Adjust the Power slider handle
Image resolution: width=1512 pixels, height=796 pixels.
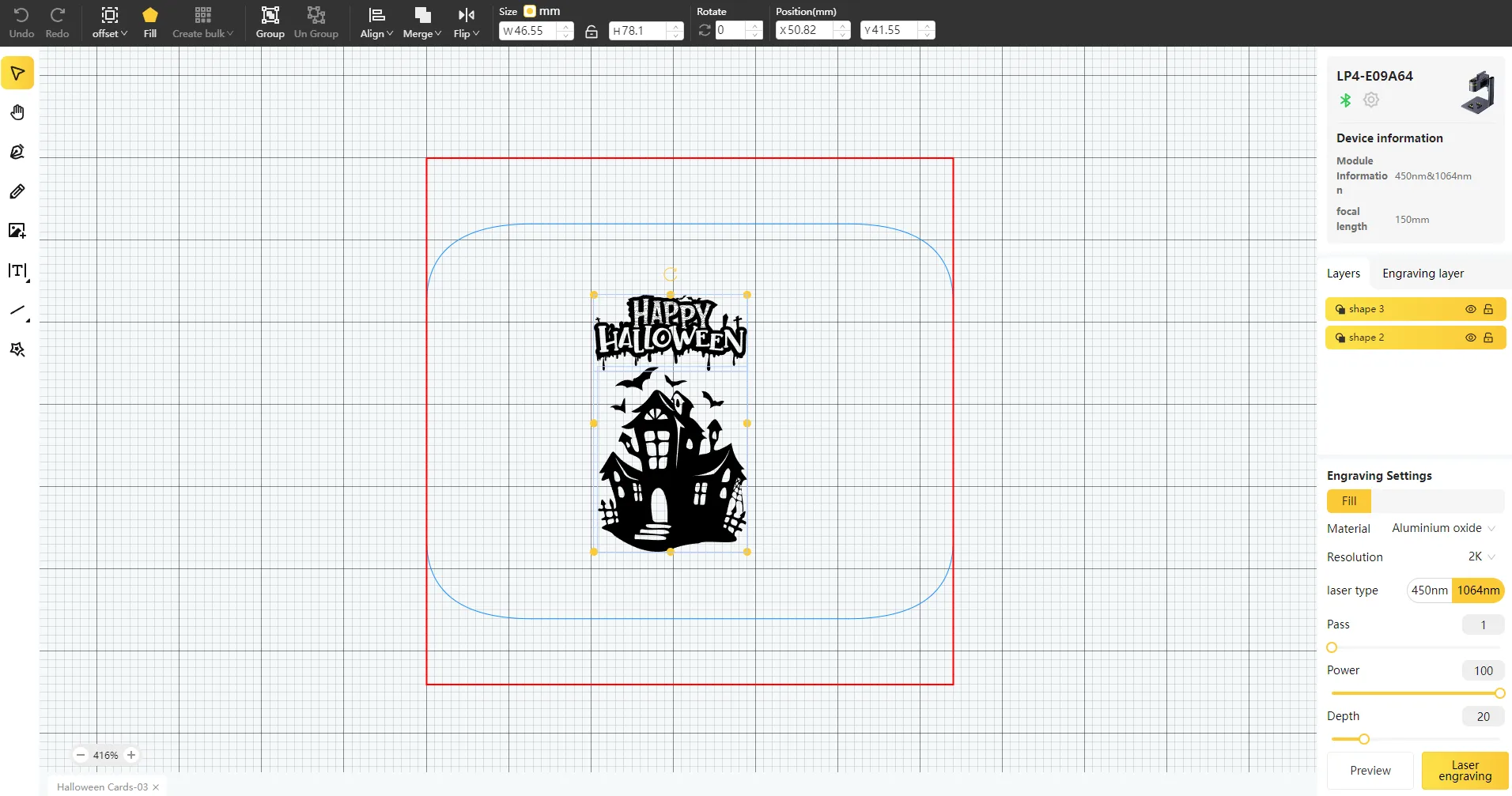click(1499, 693)
